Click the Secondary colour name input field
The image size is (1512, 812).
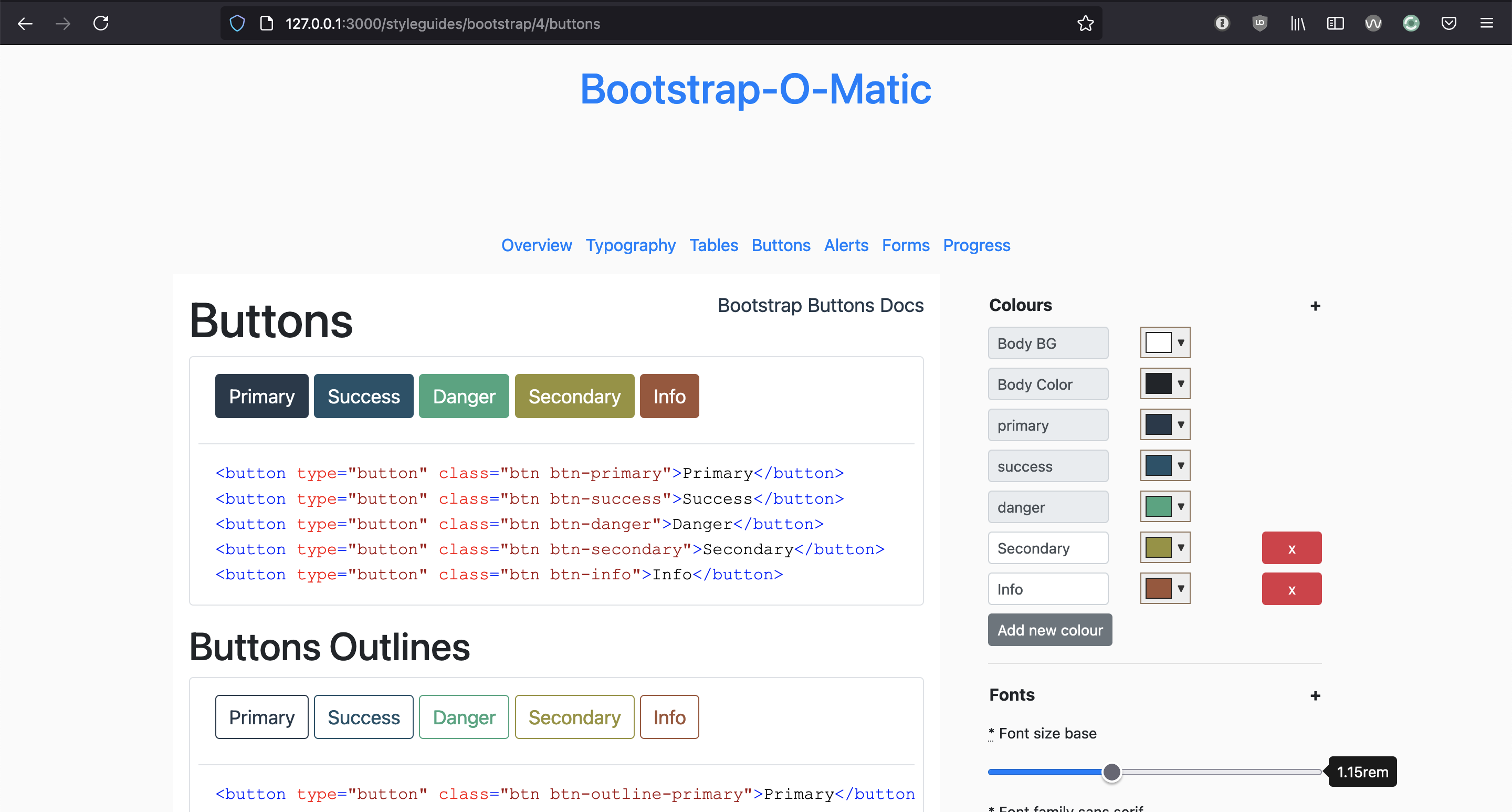click(x=1048, y=547)
